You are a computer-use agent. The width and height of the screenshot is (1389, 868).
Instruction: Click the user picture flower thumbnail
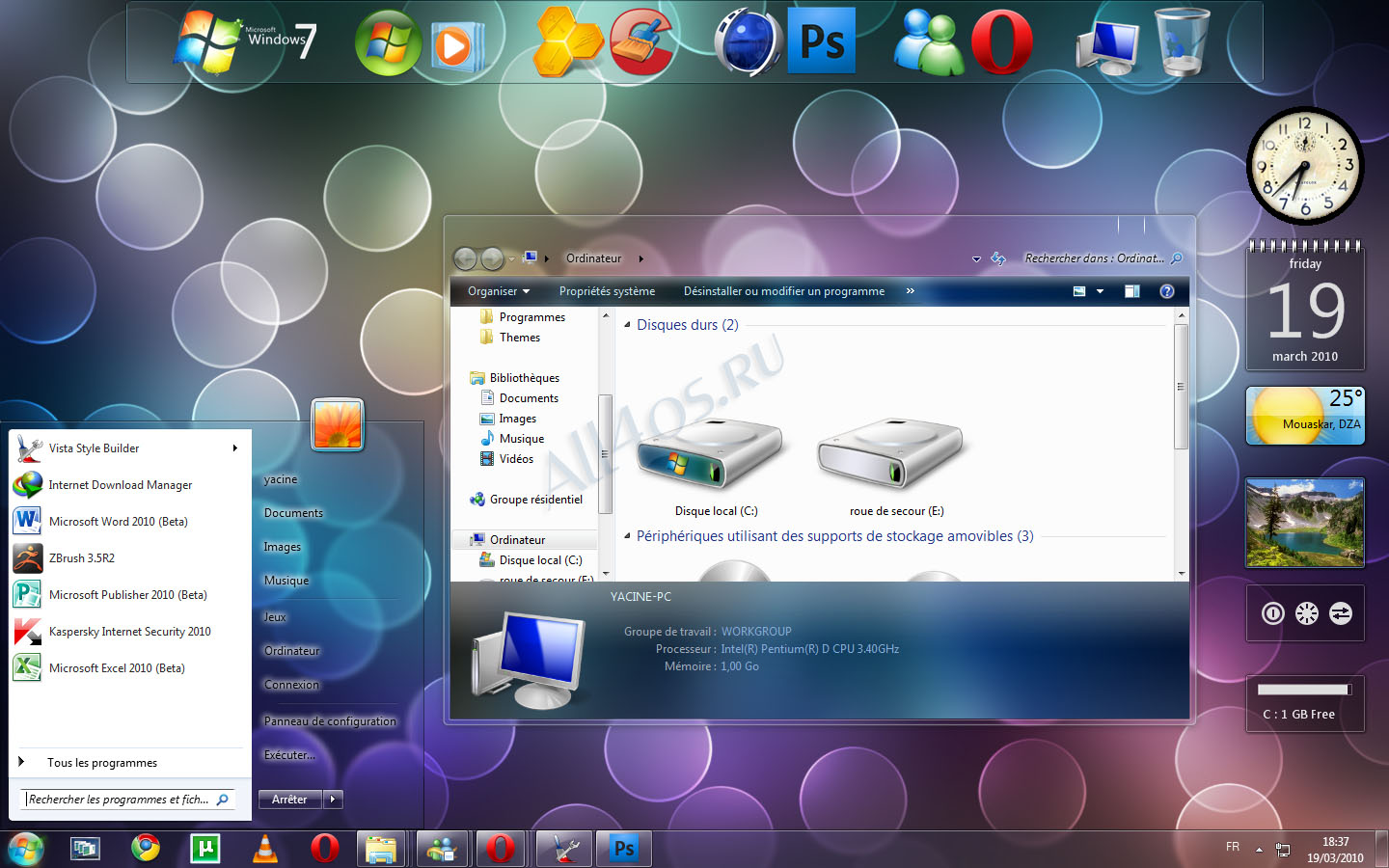338,424
